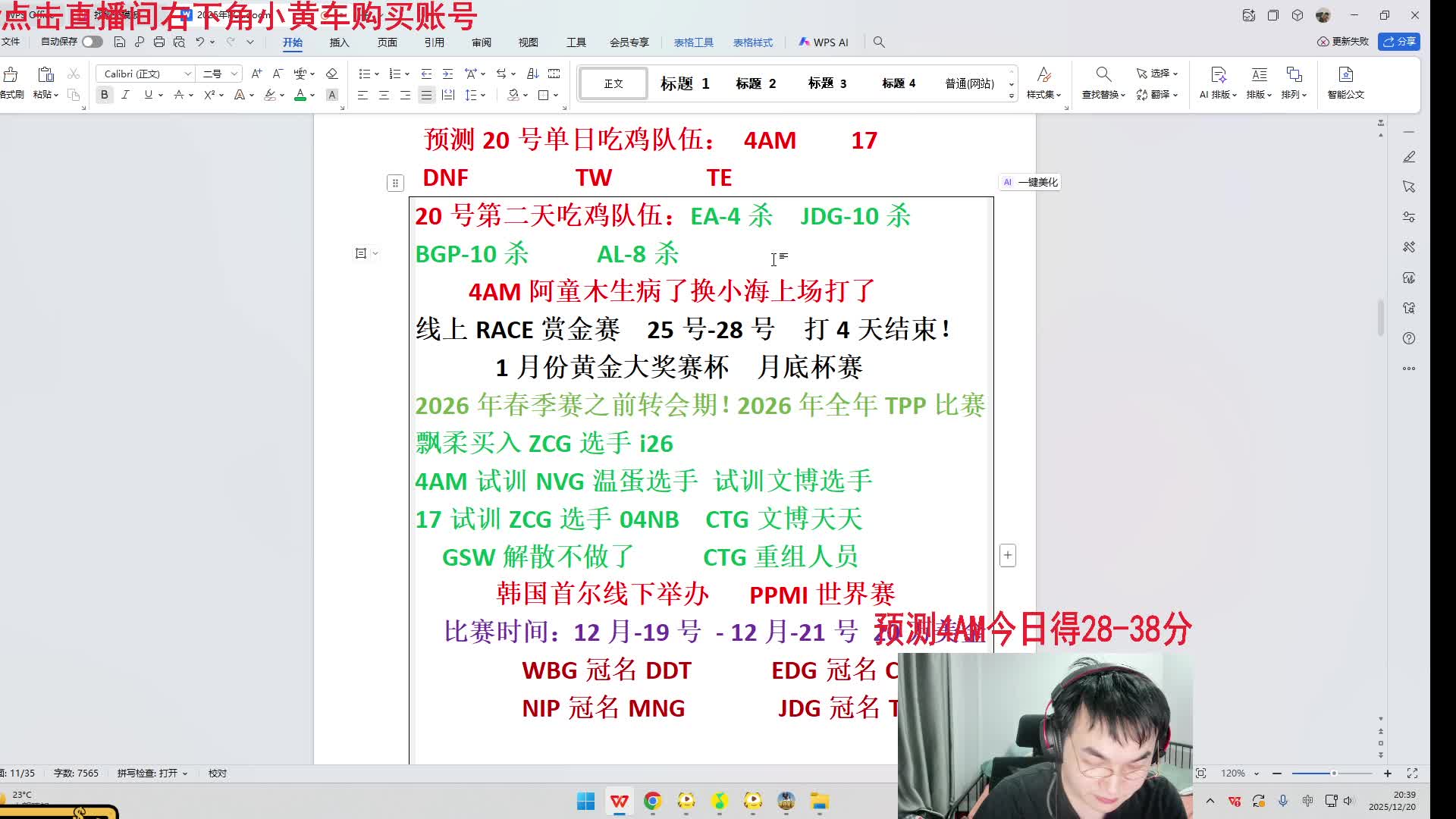Open Chrome from the taskbar
The width and height of the screenshot is (1456, 819).
[653, 801]
